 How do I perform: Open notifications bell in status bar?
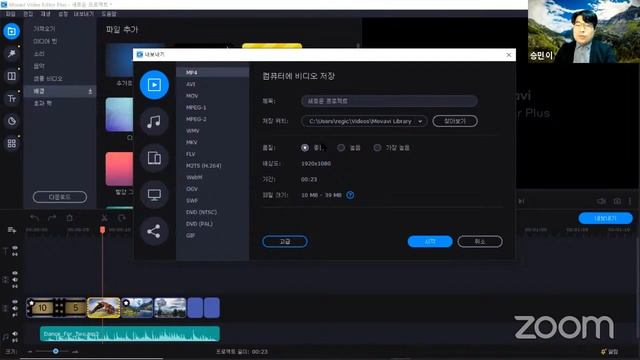point(603,351)
